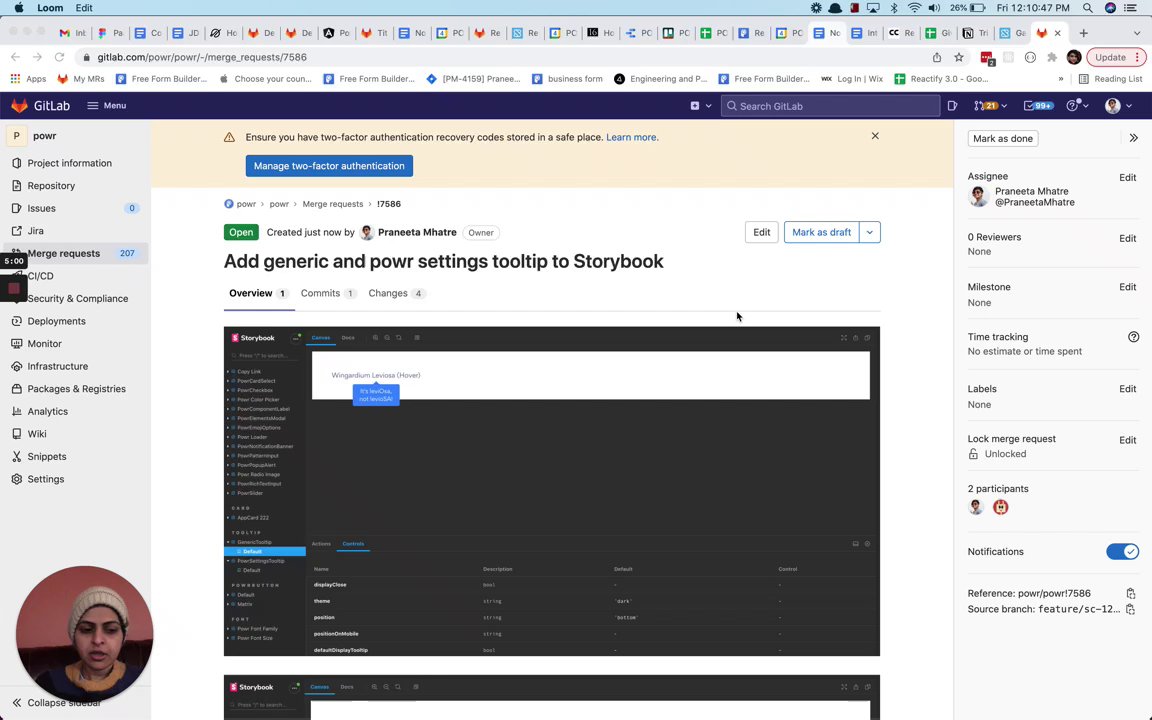Screen dimensions: 1152x720
Task: Open Snippets in sidebar
Action: 75,457
